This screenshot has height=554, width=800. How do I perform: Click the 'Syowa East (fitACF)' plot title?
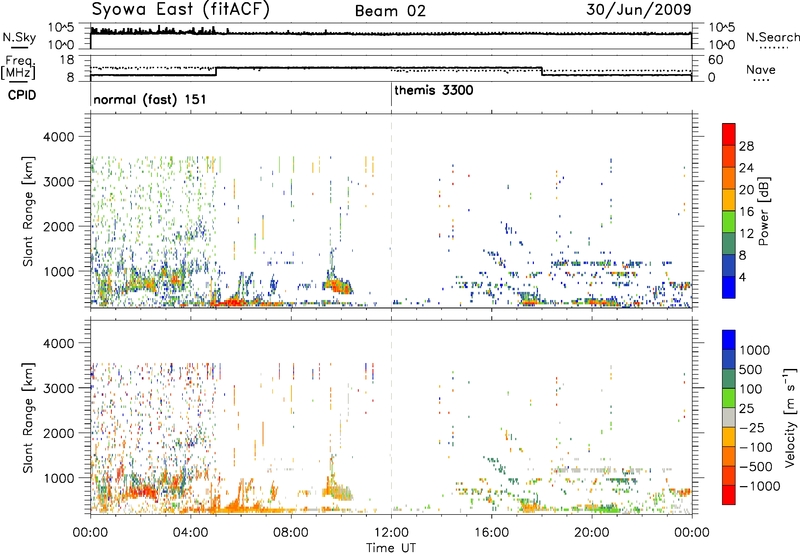tap(181, 10)
